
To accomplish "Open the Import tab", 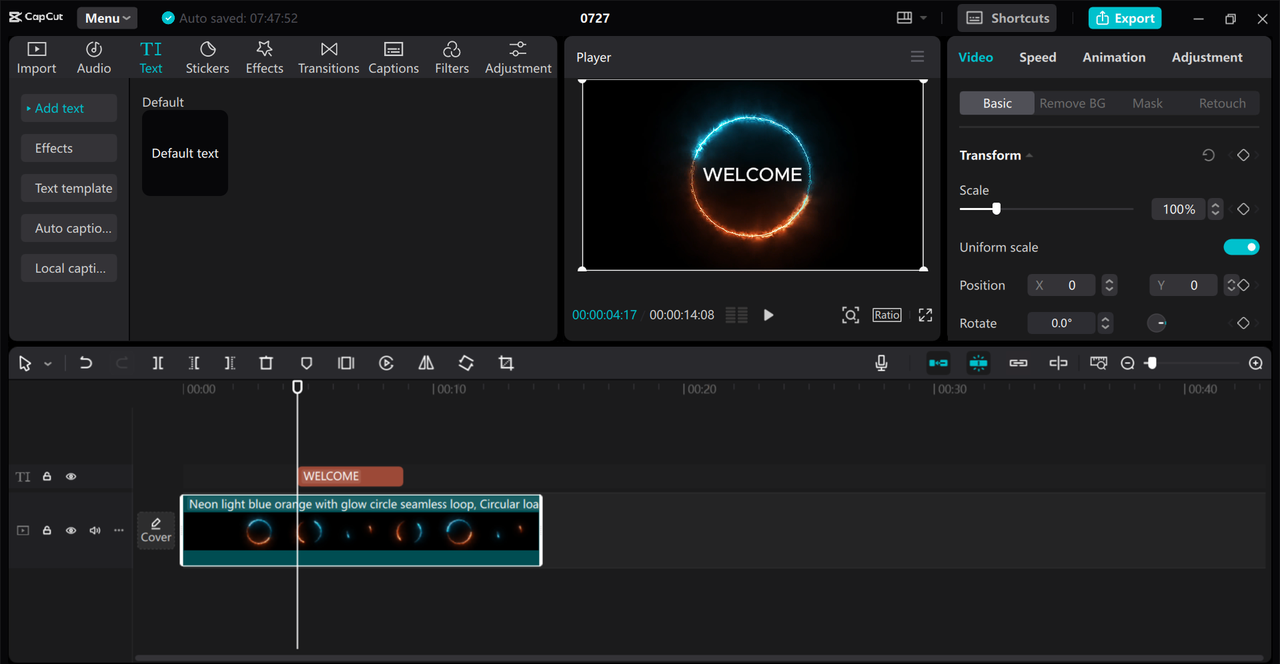I will (36, 58).
